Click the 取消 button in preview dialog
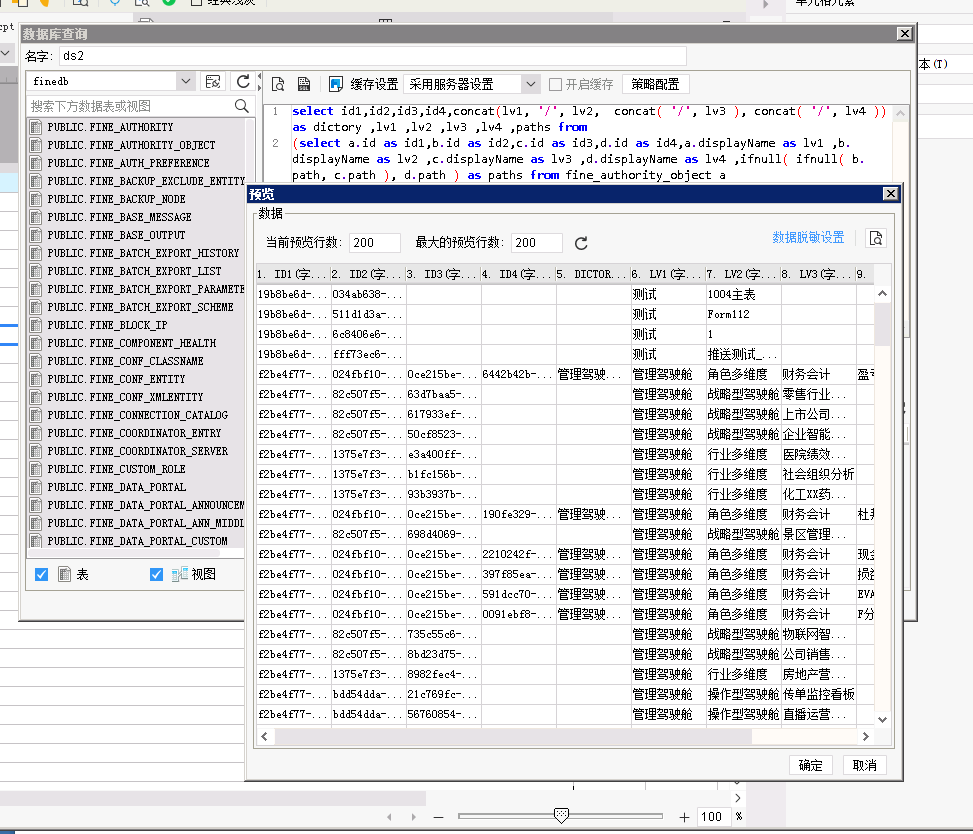 pos(864,765)
